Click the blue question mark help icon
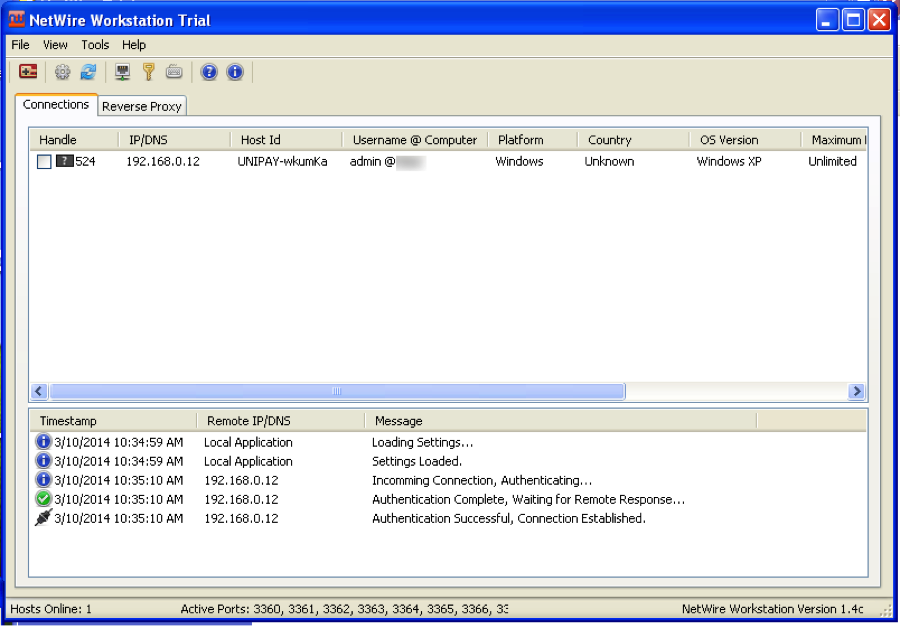The height and width of the screenshot is (626, 900). pos(209,72)
